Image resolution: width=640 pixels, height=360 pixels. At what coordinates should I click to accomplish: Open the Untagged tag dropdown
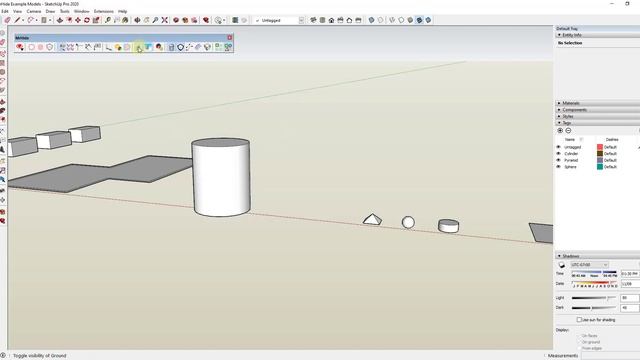click(301, 20)
